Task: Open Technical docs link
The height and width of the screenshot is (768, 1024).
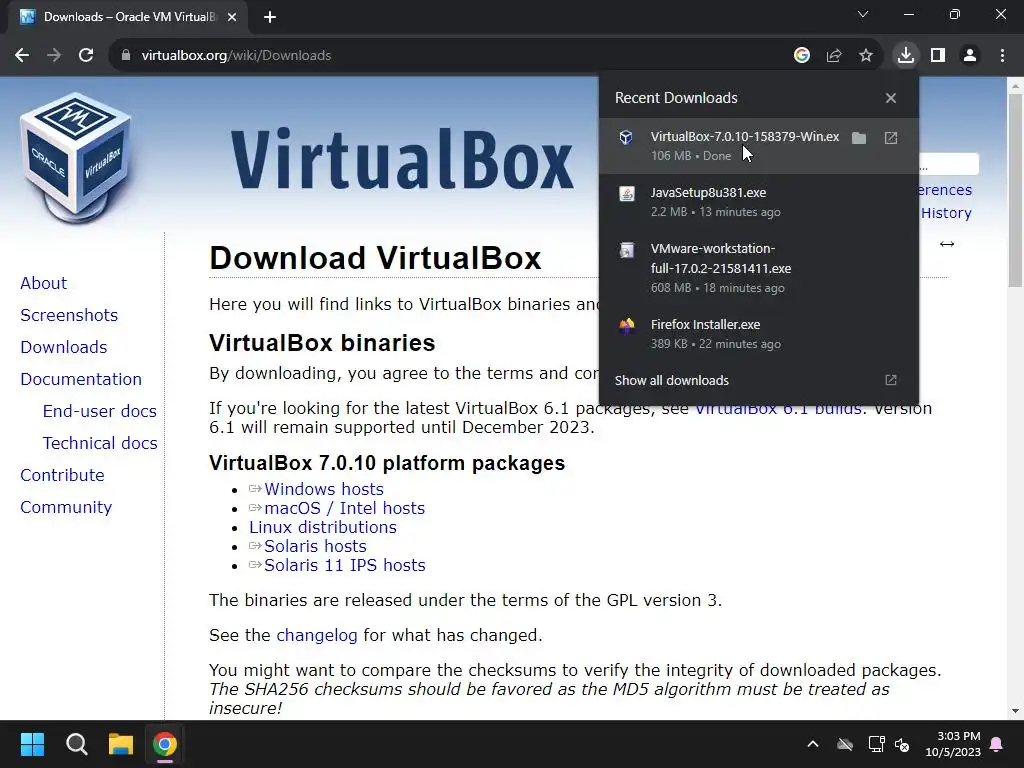Action: pos(100,443)
